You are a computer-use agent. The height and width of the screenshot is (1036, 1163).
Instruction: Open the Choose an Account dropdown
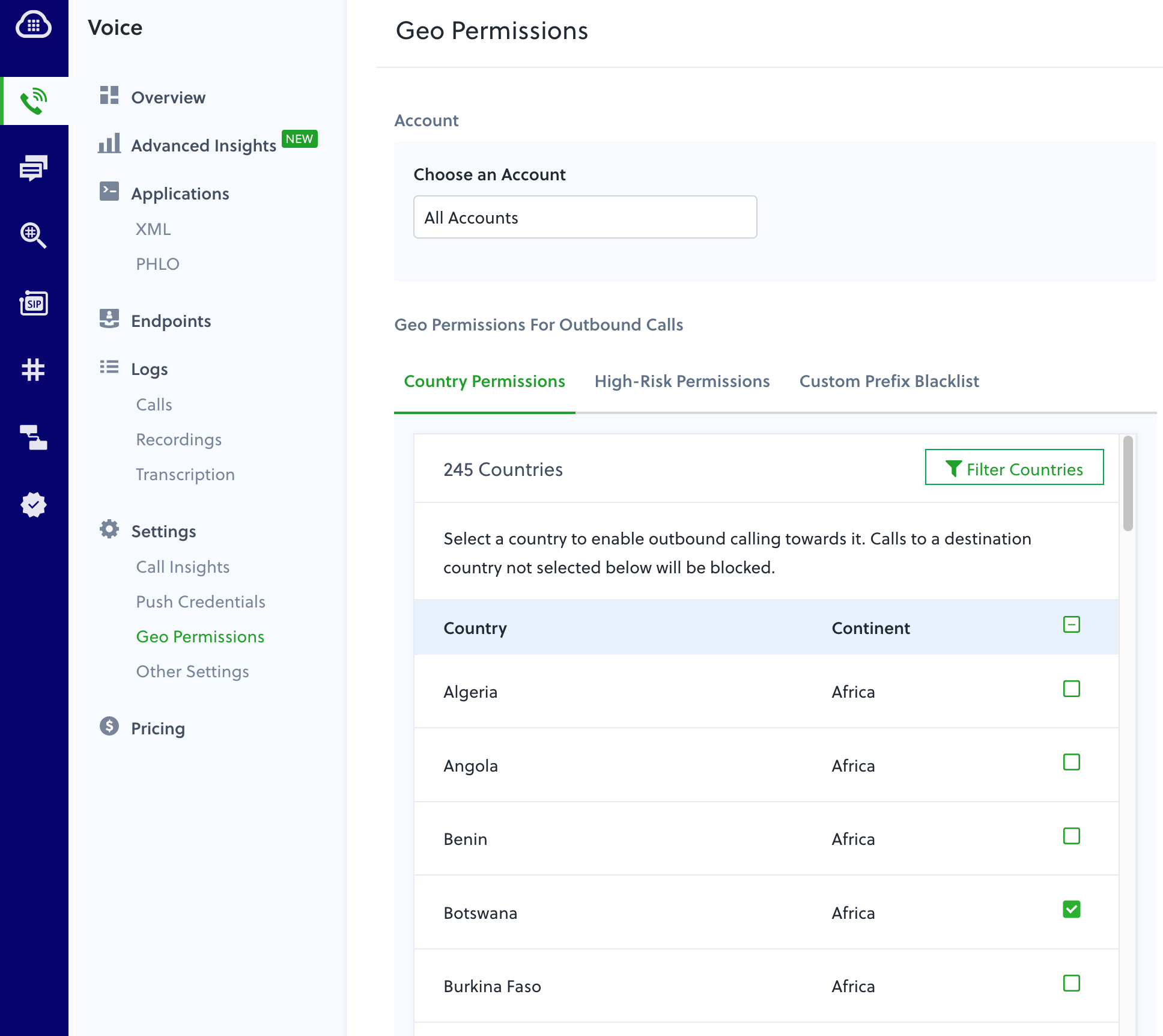585,217
